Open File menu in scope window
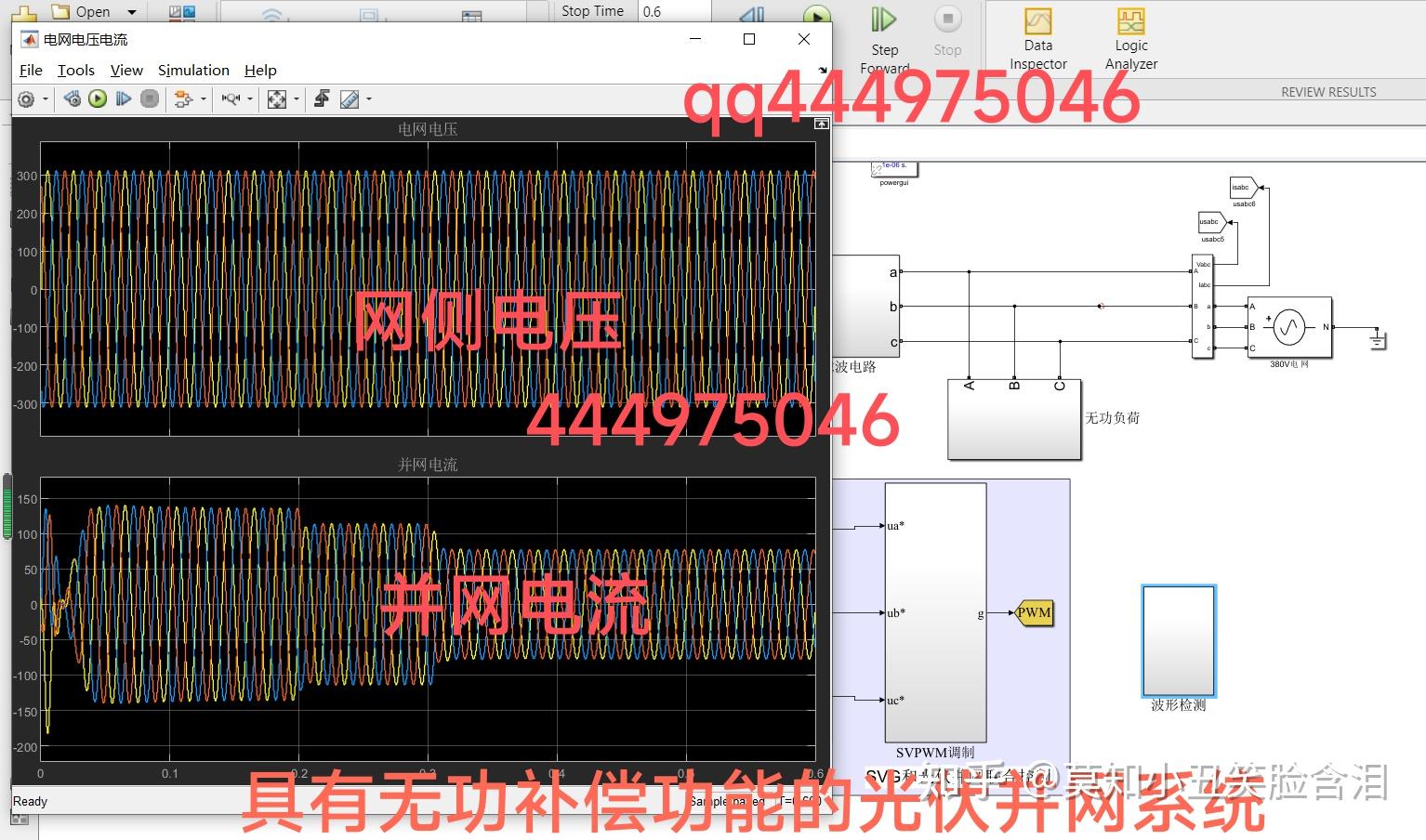Viewport: 1426px width, 840px height. pos(31,71)
